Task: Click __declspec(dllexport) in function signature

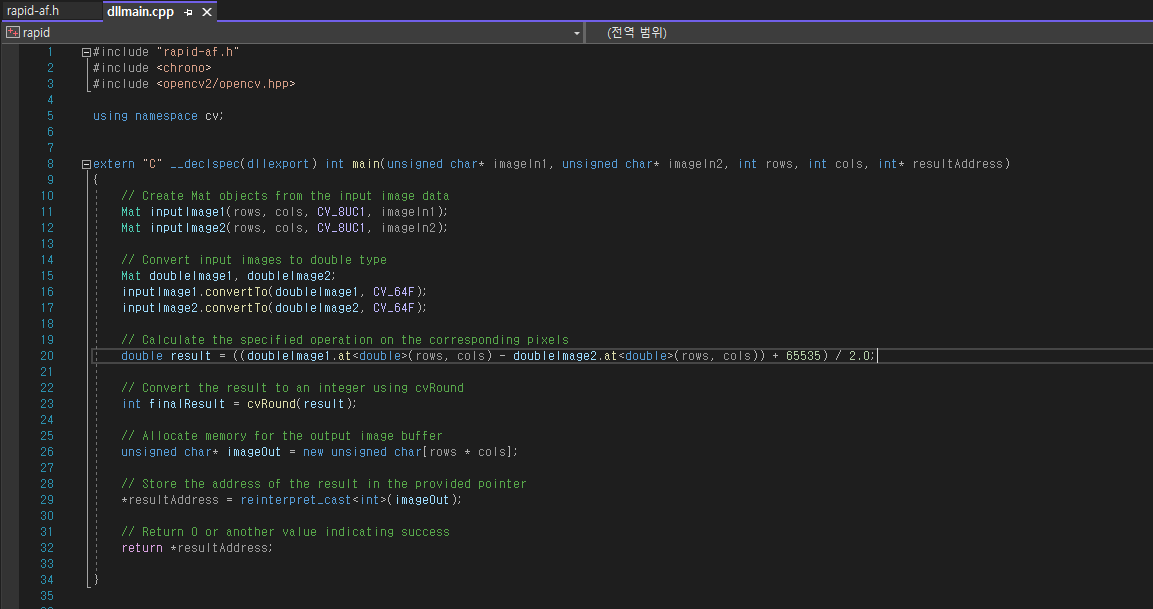Action: click(244, 163)
